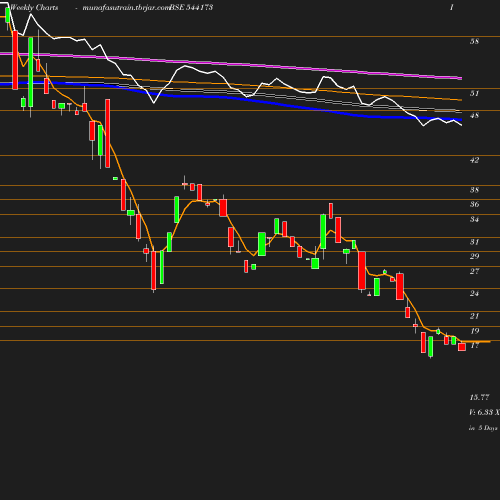This screenshot has width=500, height=500.
Task: Click the last price value 15.77
Action: [479, 397]
